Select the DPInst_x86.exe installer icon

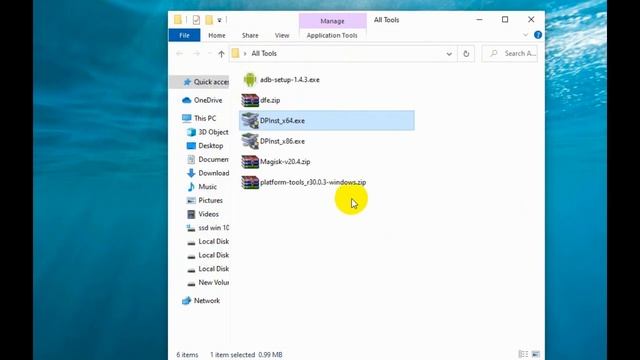pyautogui.click(x=250, y=141)
